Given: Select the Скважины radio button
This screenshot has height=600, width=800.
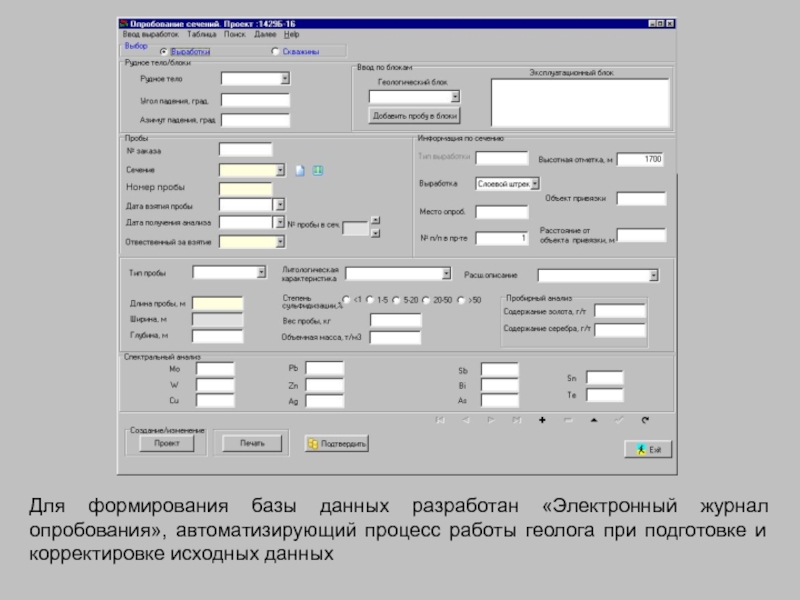Looking at the screenshot, I should 275,51.
